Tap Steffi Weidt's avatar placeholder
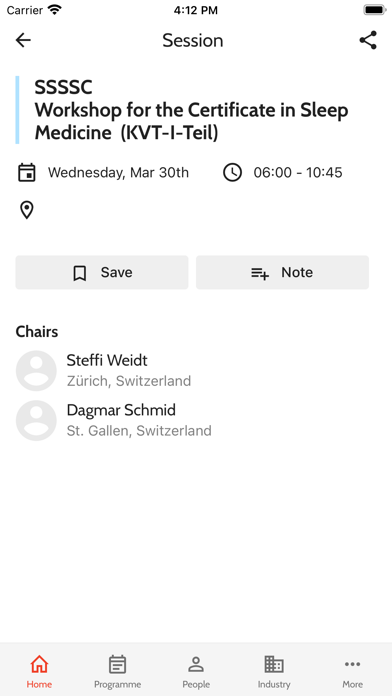This screenshot has height=696, width=392. [x=36, y=371]
